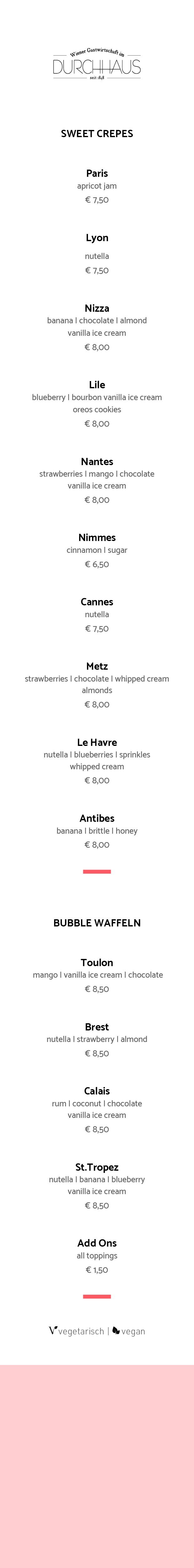This screenshot has height=1568, width=194.
Task: Click the St.Tropez waffle title
Action: (x=97, y=1167)
